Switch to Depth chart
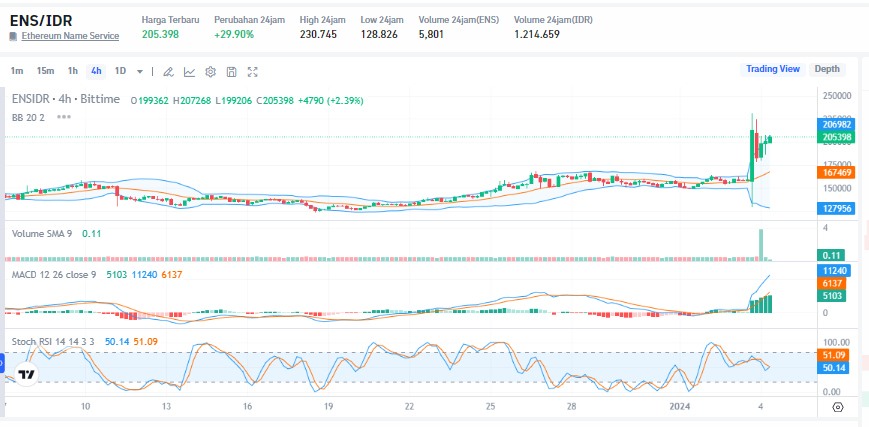Screen dimensions: 869x427 pos(827,69)
